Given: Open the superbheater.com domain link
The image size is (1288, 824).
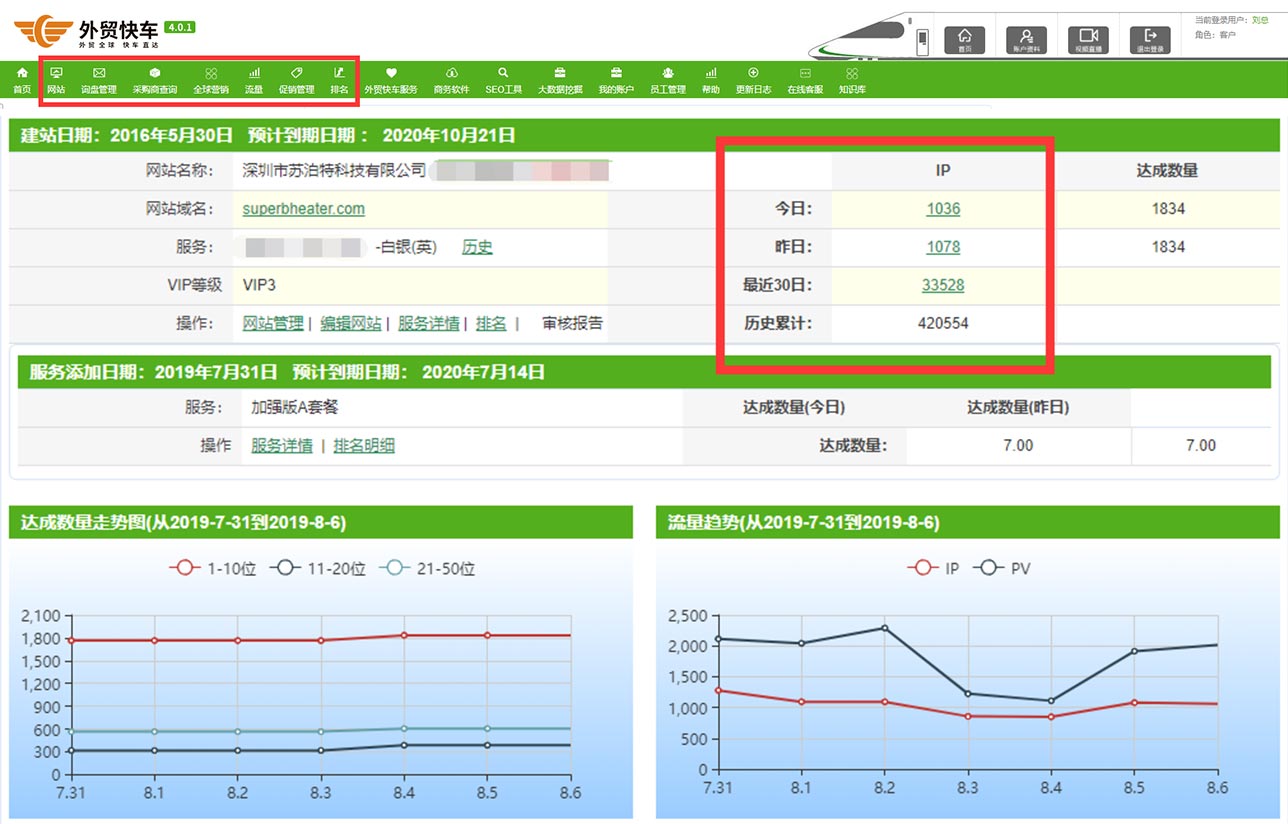Looking at the screenshot, I should pyautogui.click(x=303, y=209).
